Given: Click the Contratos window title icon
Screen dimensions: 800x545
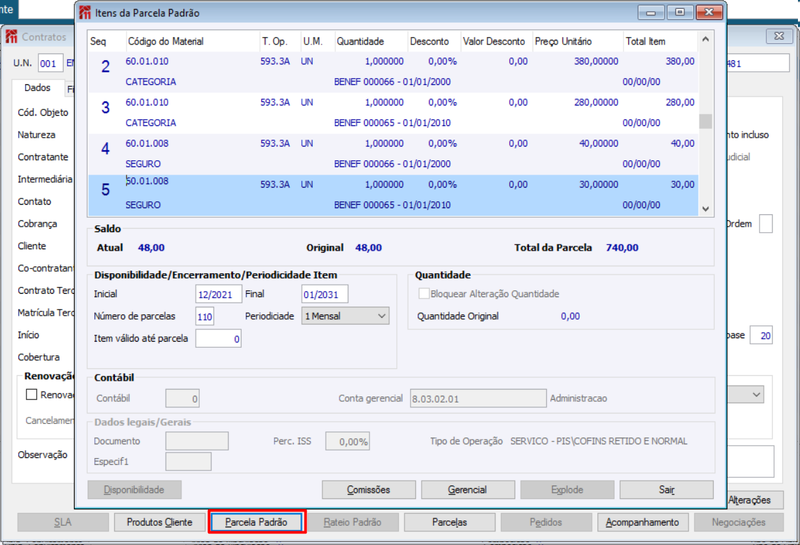Looking at the screenshot, I should point(11,37).
